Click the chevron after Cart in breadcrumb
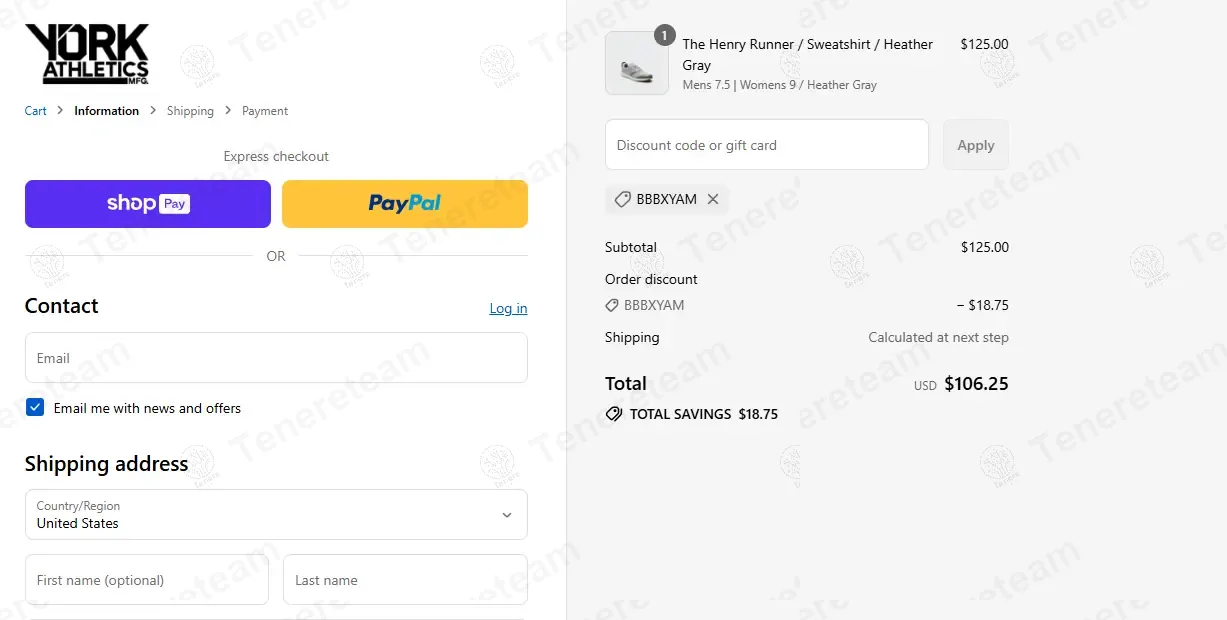The height and width of the screenshot is (620, 1227). [60, 111]
